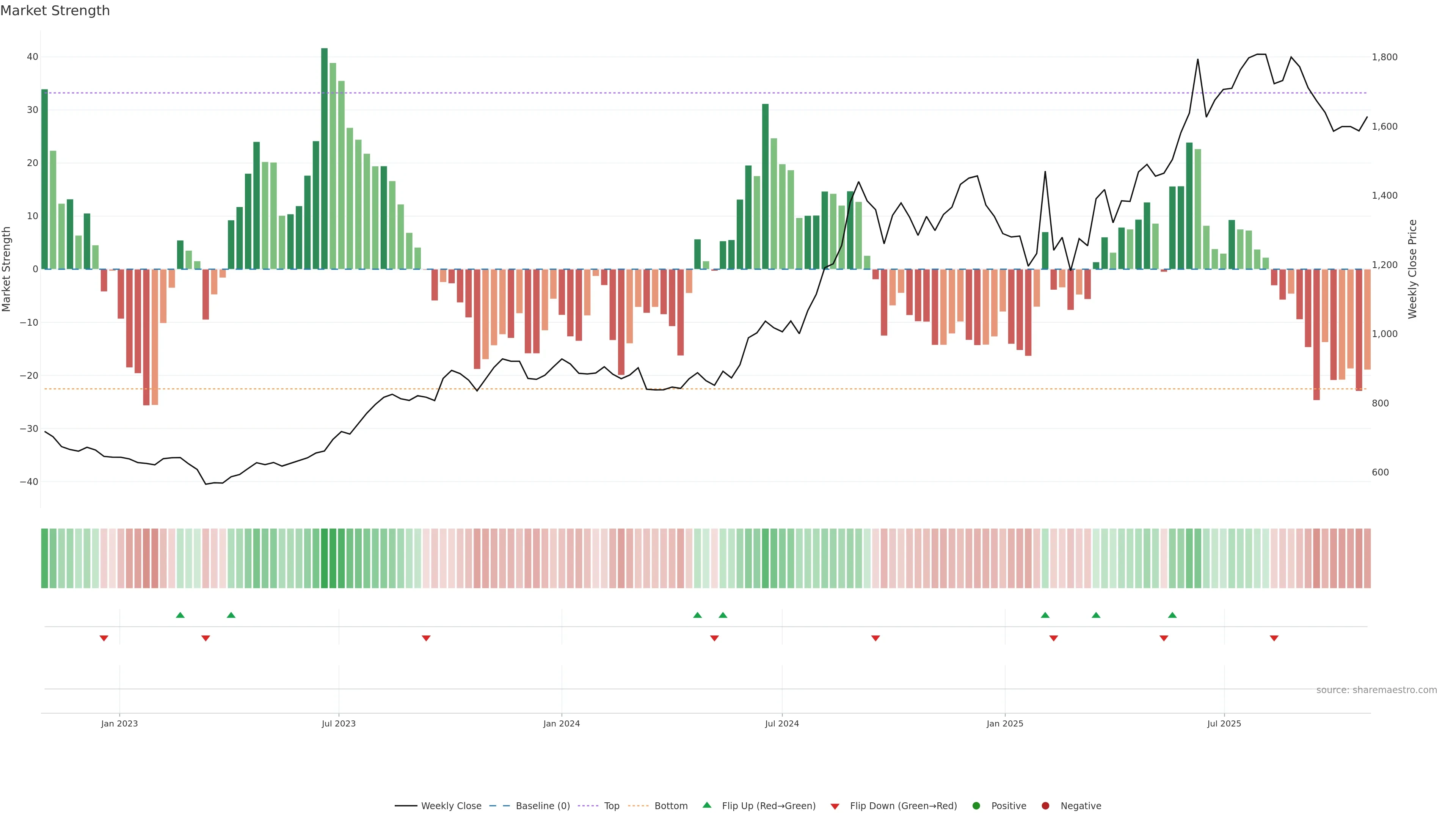Click the Flip Down red triangle legend icon
Viewport: 1456px width, 819px height.
coord(835,806)
